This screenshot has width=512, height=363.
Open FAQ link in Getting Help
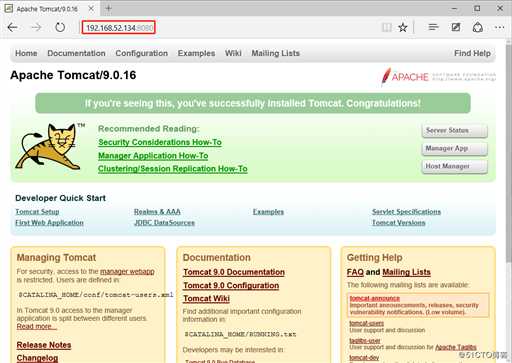(x=355, y=272)
